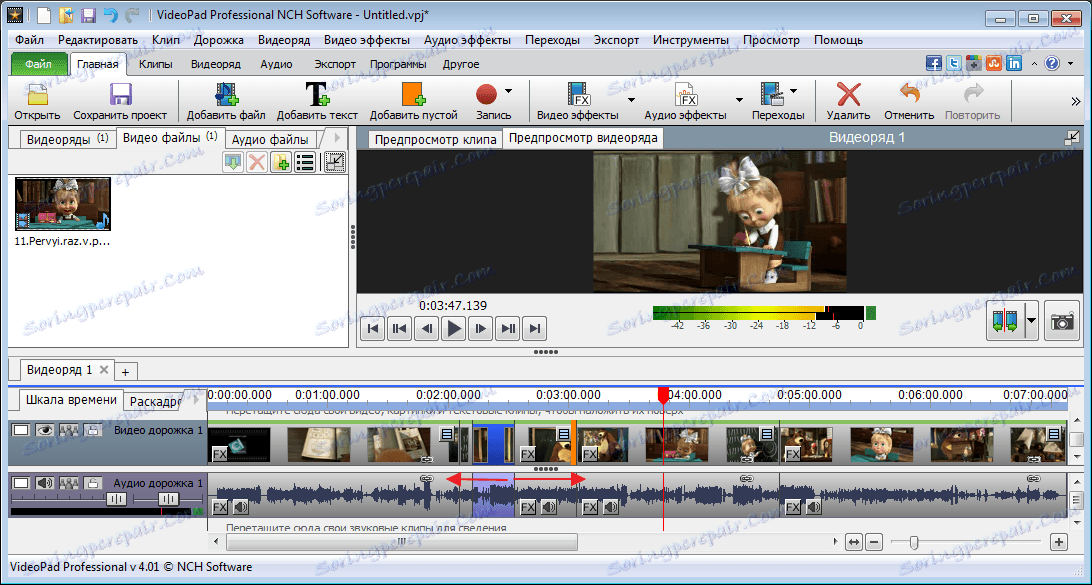The height and width of the screenshot is (585, 1092).
Task: Switch to the Аудио файлы bin tab
Action: (270, 139)
